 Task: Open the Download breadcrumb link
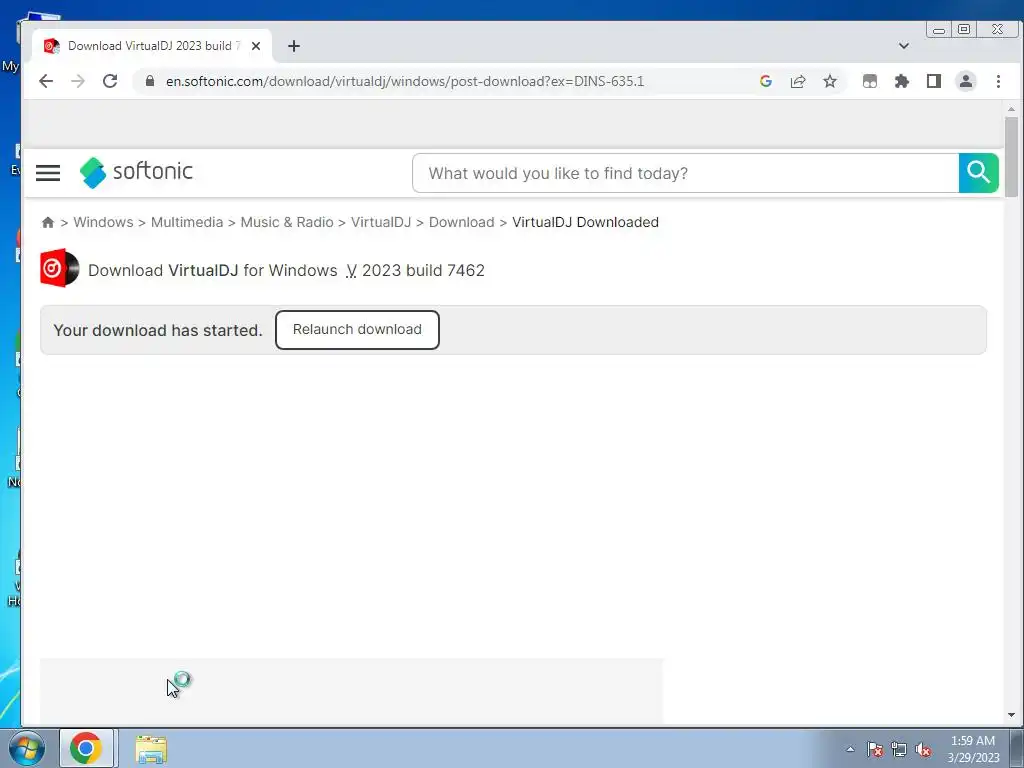[x=462, y=222]
